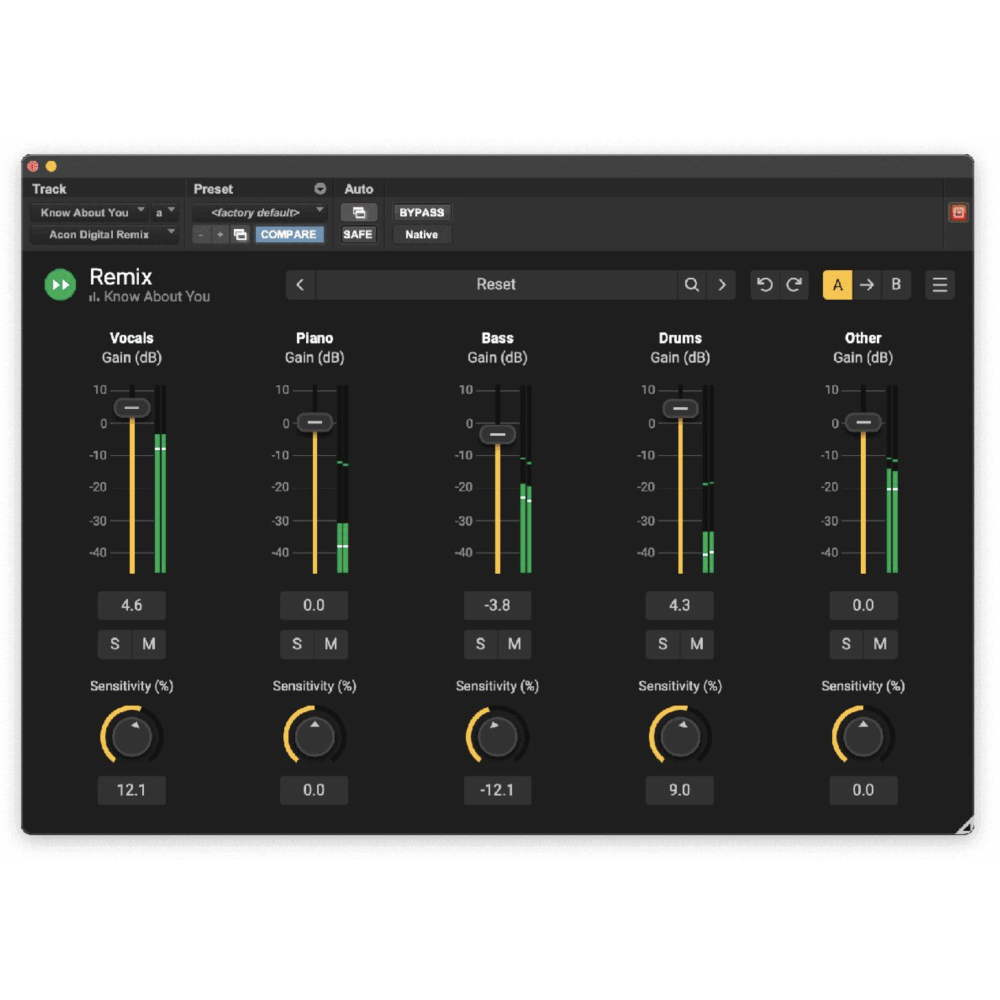Click the Remix plugin logo

tap(59, 285)
